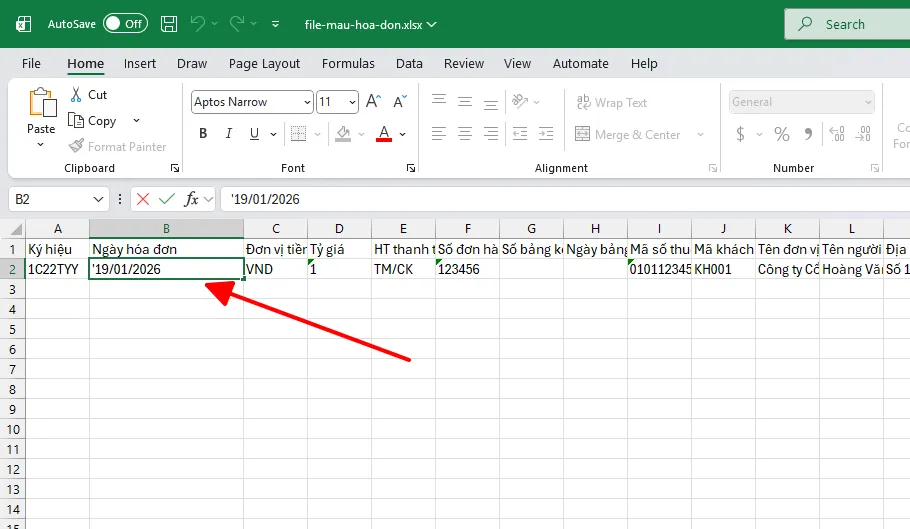Open the File menu
910x529 pixels.
tap(31, 63)
